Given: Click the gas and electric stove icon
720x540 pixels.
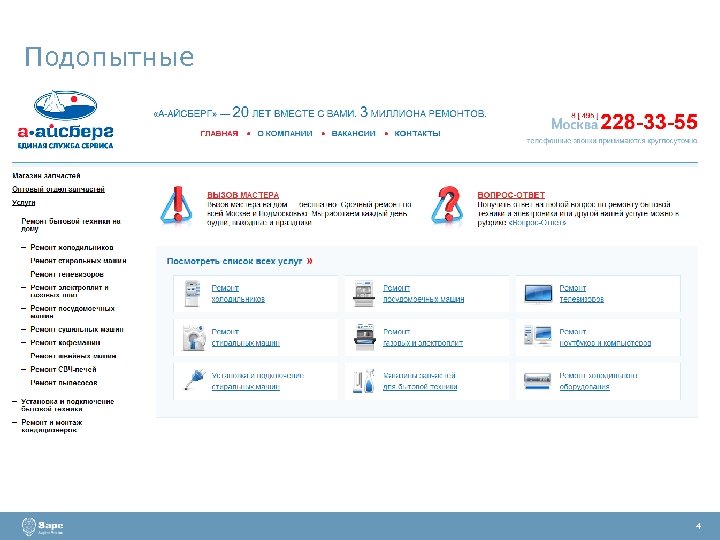Looking at the screenshot, I should pyautogui.click(x=365, y=337).
